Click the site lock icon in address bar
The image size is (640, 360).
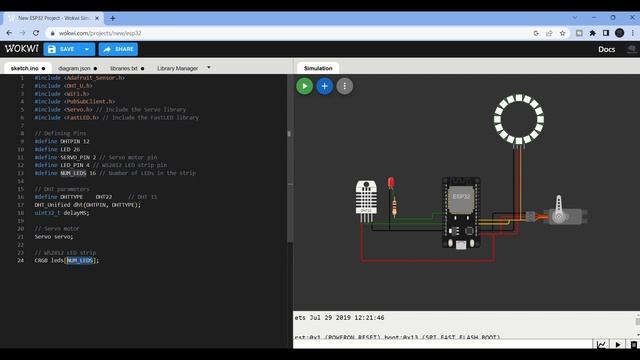[52, 33]
